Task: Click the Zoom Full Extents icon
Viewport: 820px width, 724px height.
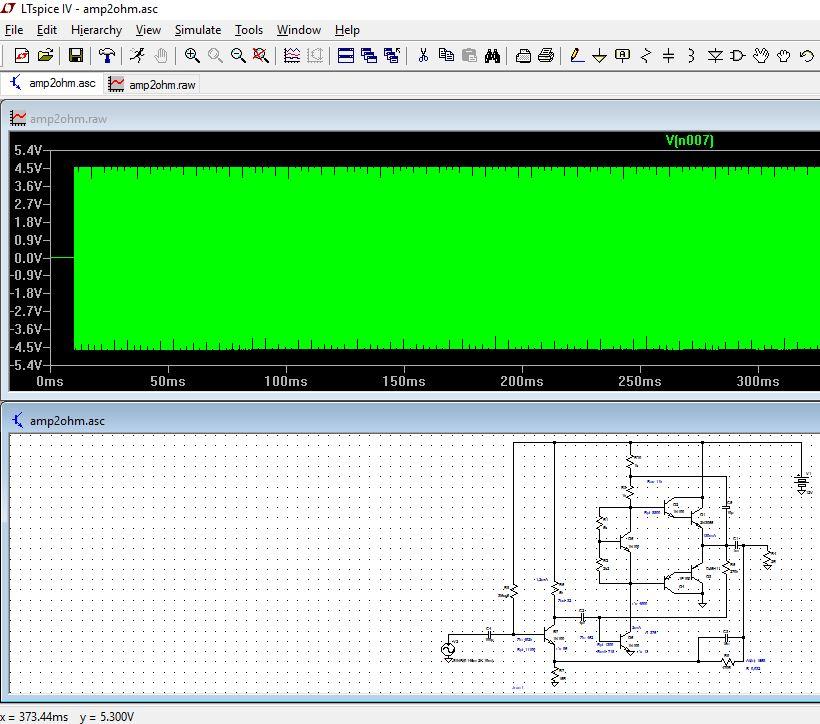Action: (x=260, y=55)
